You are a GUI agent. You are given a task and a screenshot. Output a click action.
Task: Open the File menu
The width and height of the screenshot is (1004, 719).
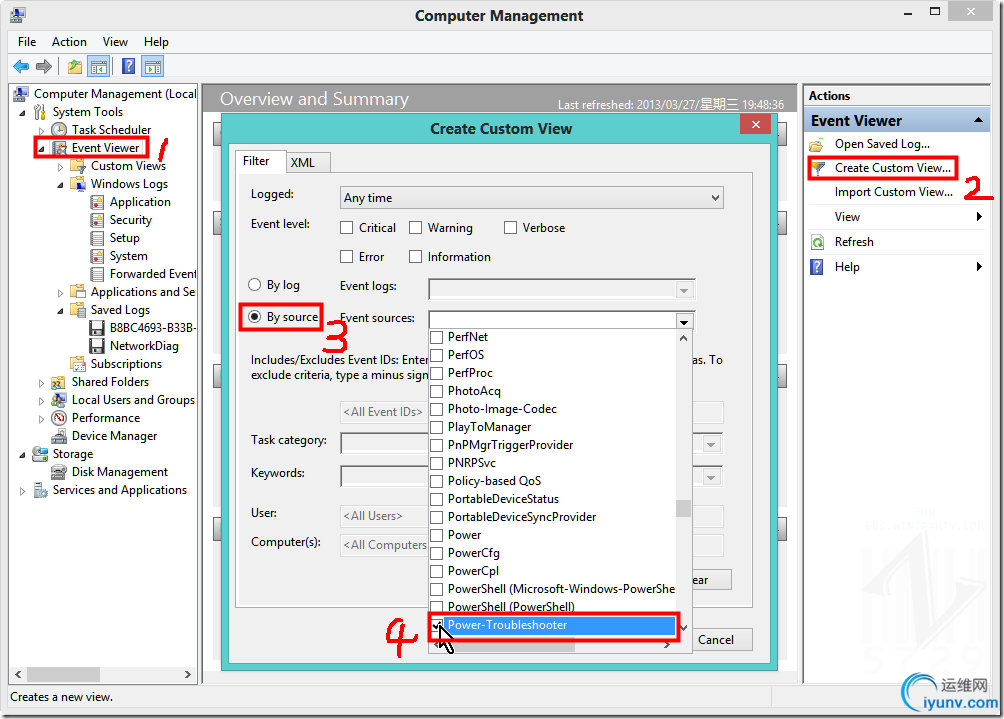click(x=27, y=42)
